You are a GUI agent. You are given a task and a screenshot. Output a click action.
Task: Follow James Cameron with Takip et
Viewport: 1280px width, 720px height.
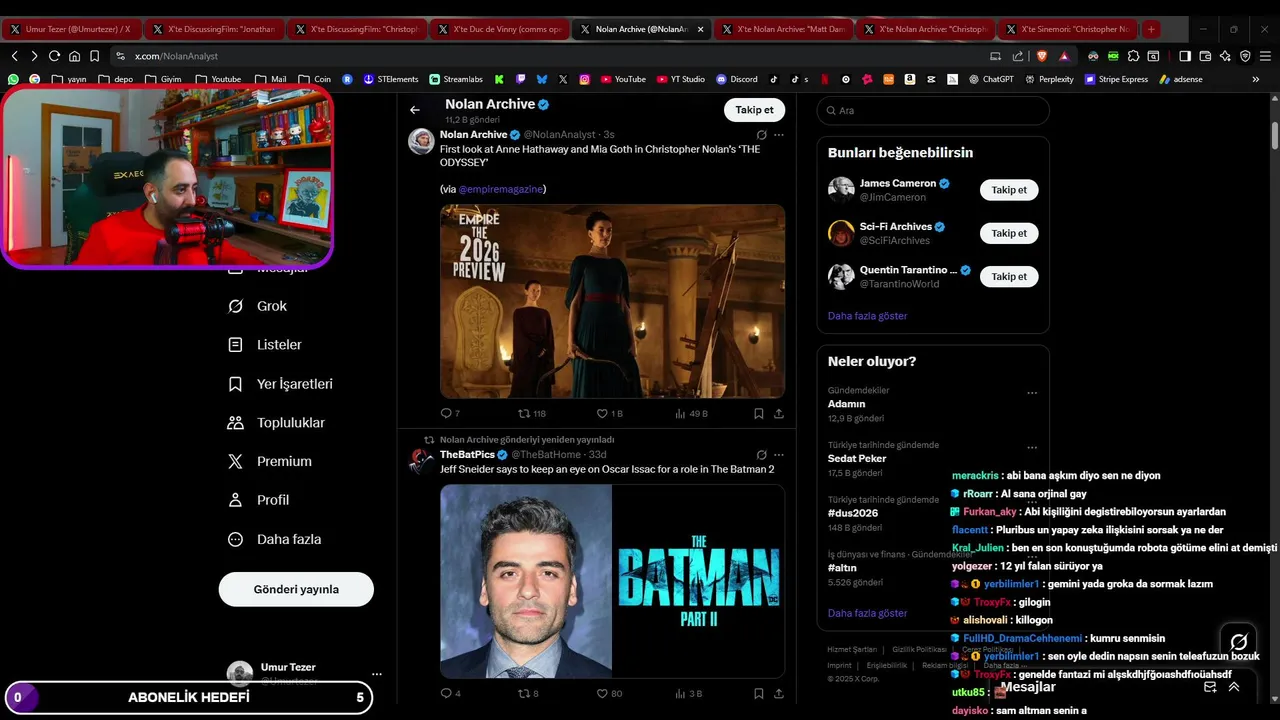pyautogui.click(x=1009, y=190)
